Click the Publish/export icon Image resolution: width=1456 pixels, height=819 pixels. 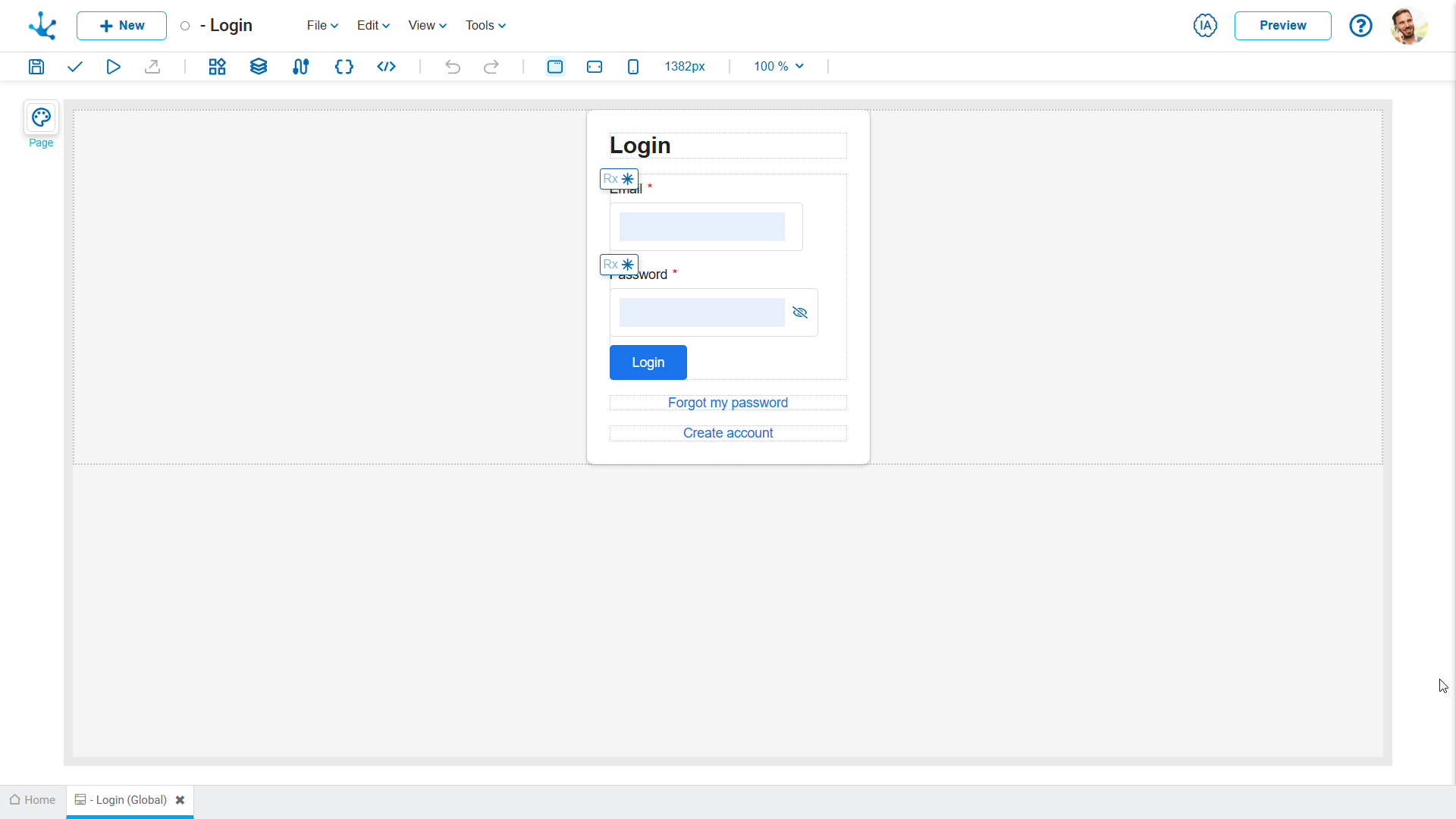152,66
